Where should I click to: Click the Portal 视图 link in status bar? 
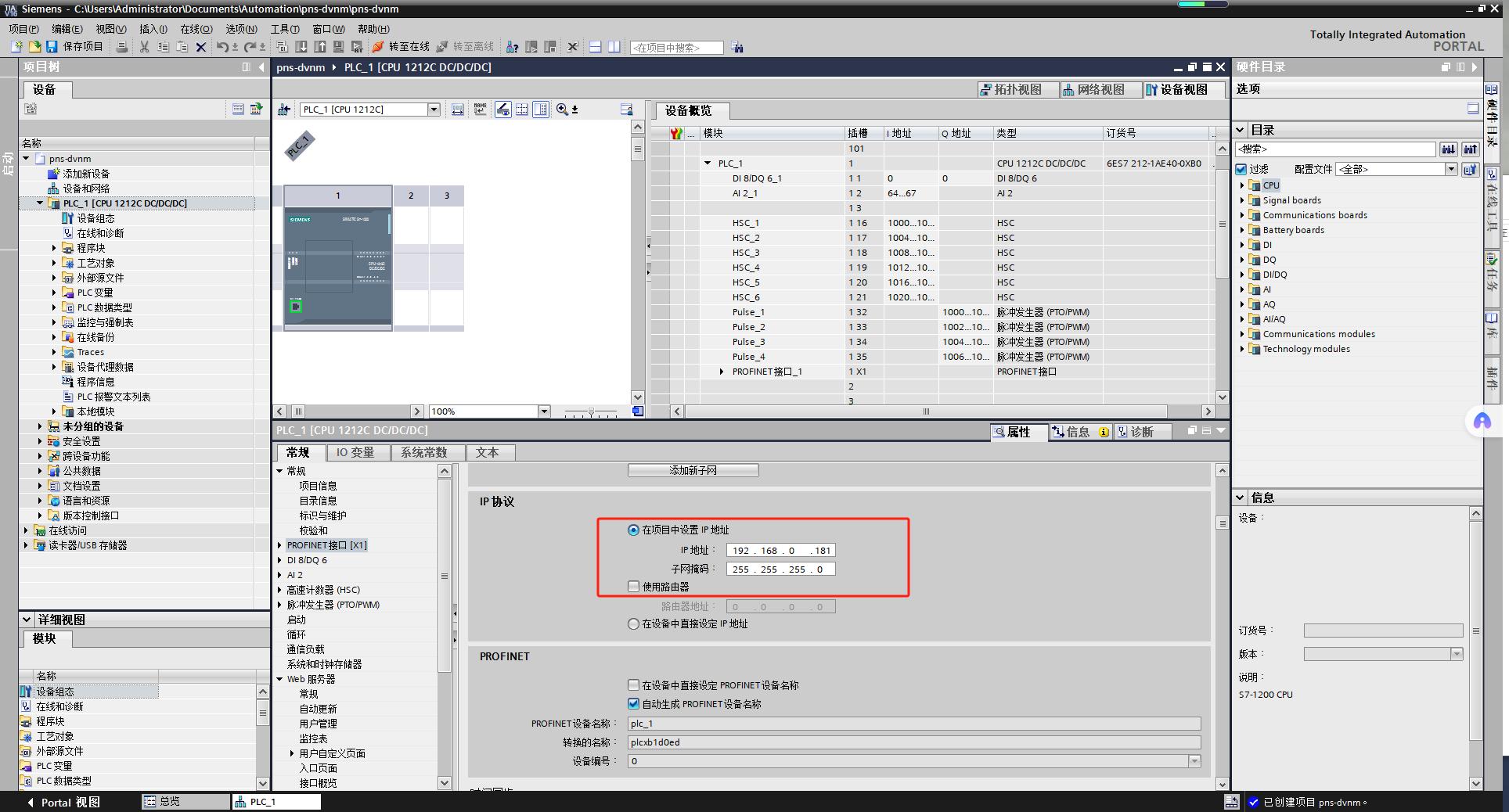[x=63, y=802]
